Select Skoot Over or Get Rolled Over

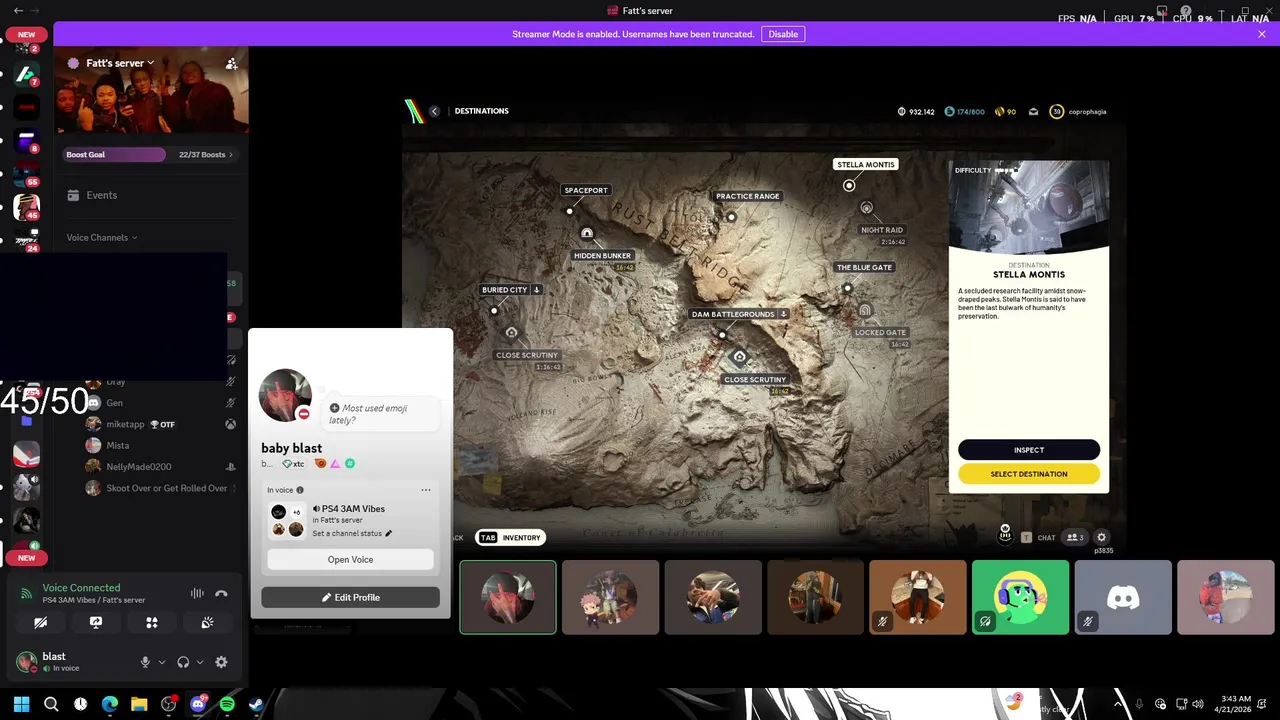pos(166,488)
